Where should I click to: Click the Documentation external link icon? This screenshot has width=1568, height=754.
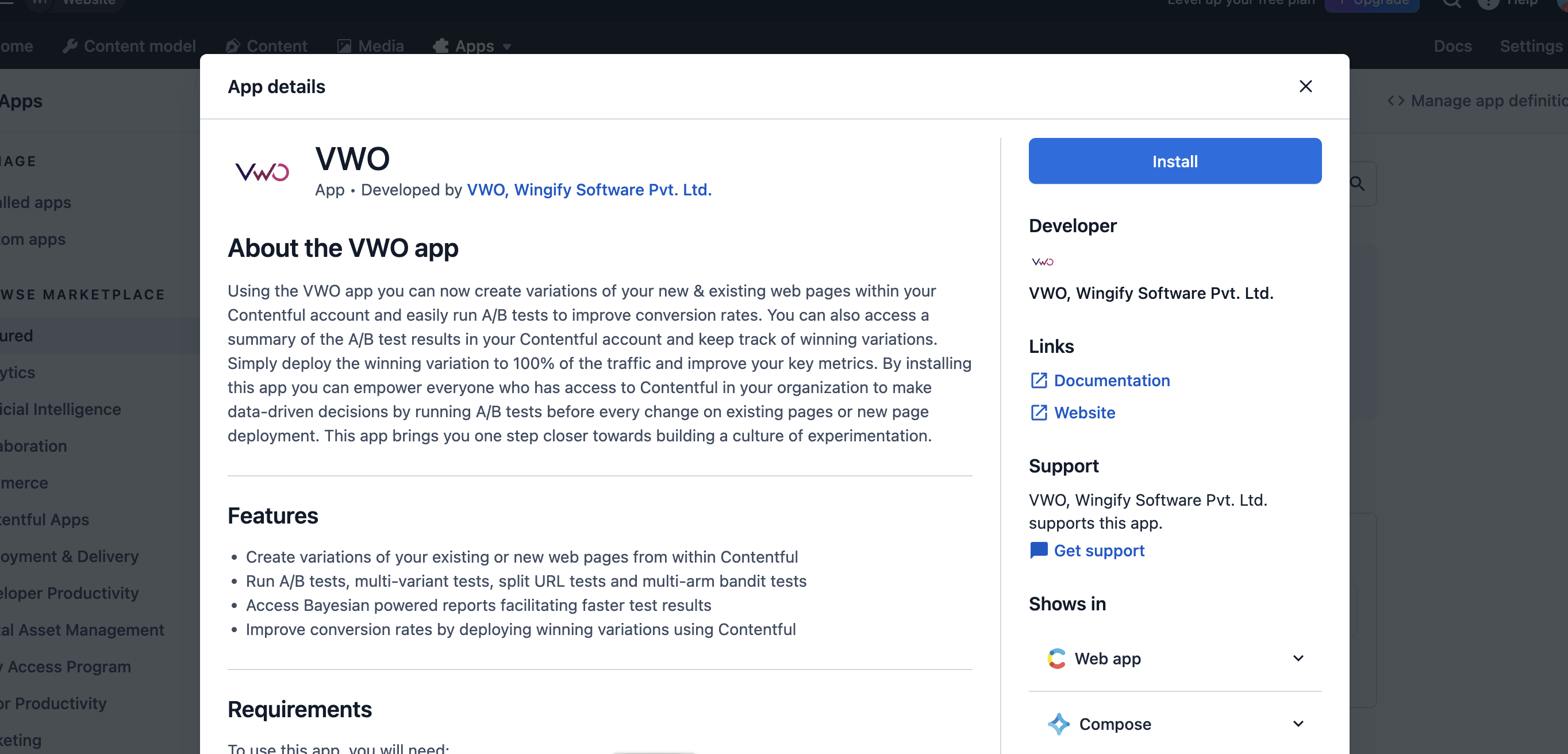tap(1038, 380)
